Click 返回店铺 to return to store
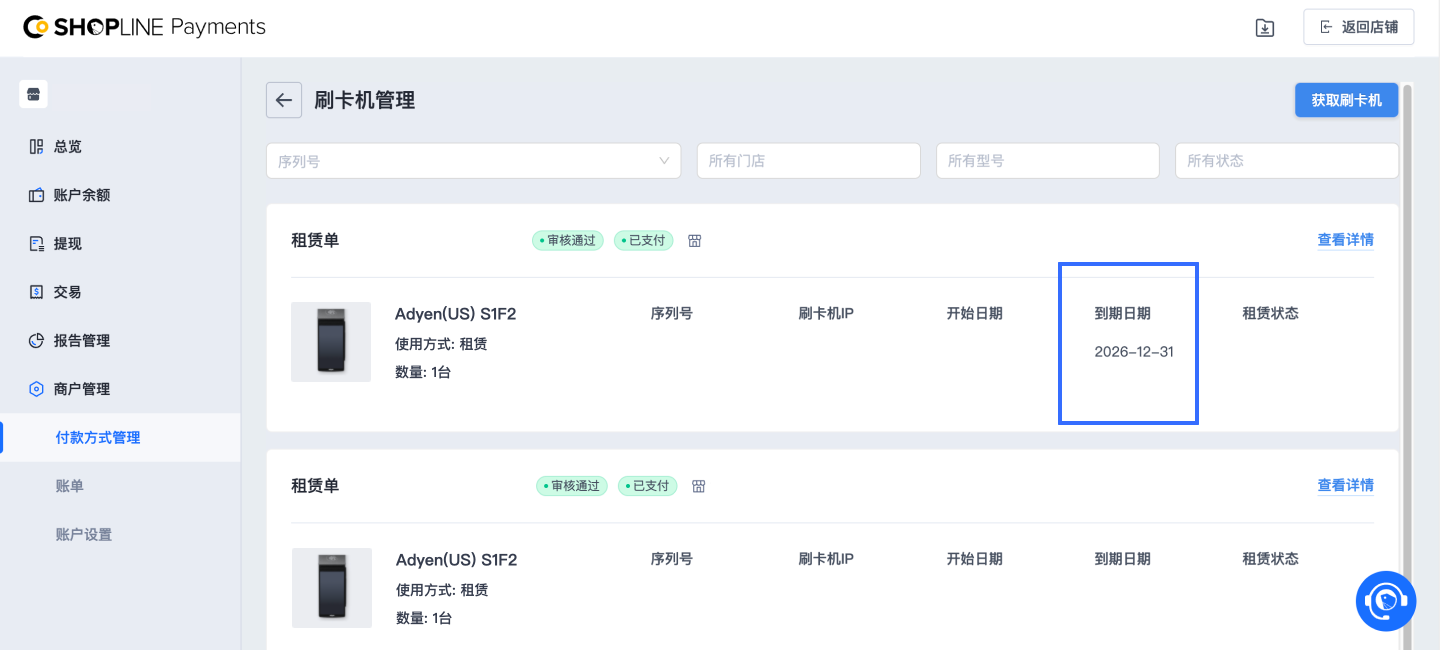Viewport: 1440px width, 650px height. tap(1358, 27)
